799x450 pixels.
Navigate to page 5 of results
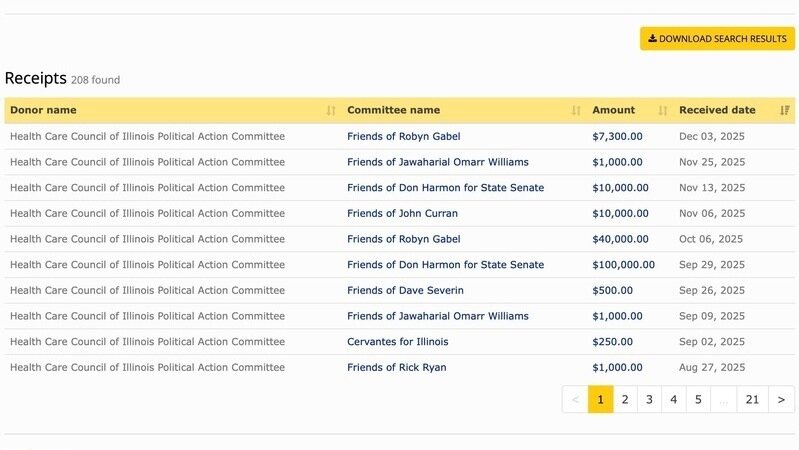[x=698, y=400]
